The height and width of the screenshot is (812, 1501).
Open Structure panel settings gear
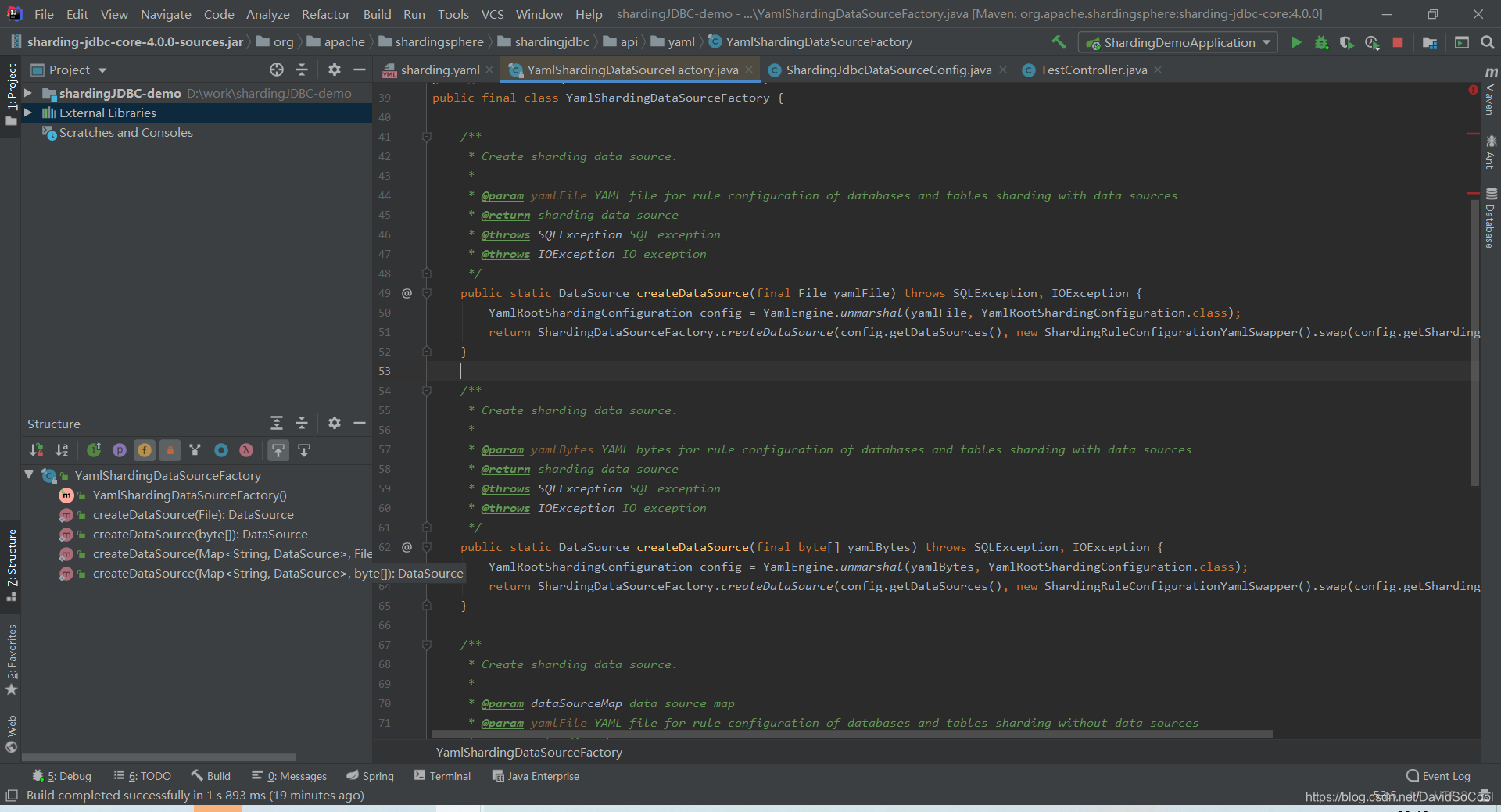(335, 423)
